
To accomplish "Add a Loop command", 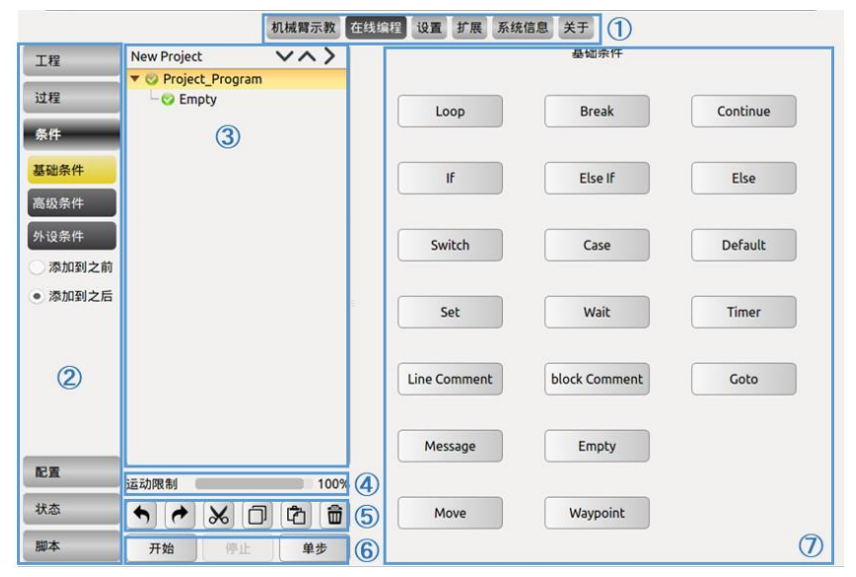I will pos(449,112).
